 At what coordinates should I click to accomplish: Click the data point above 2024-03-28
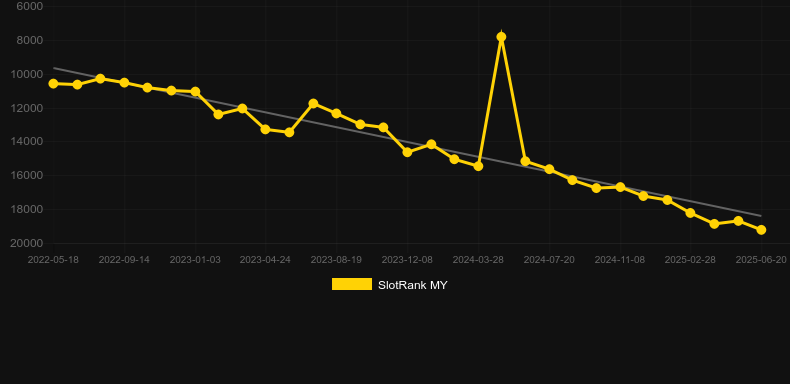tap(478, 166)
